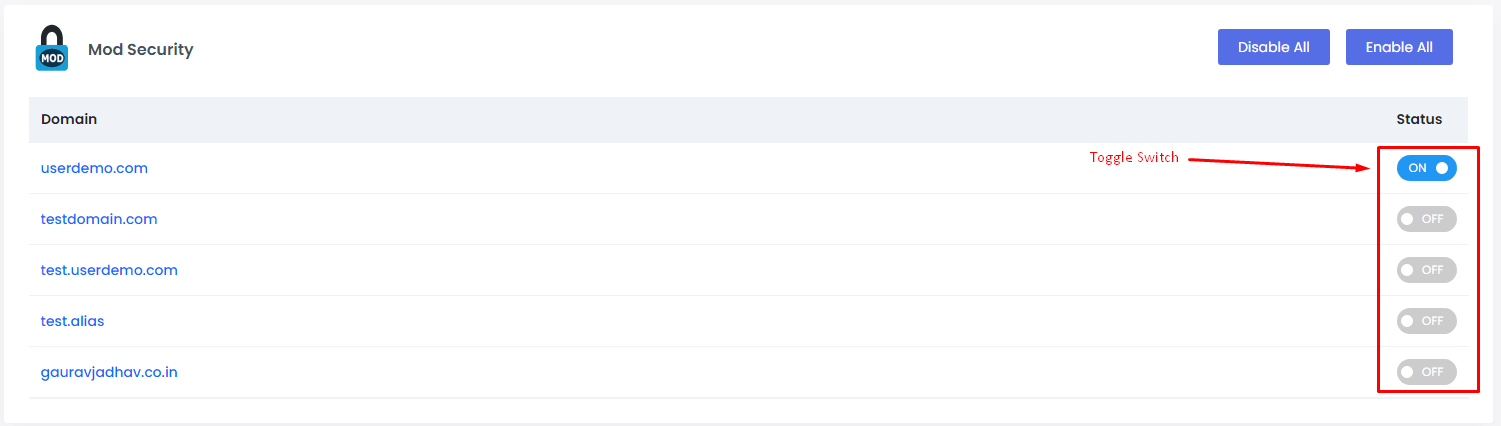Turn off the userdemo.com ON toggle

coord(1426,168)
